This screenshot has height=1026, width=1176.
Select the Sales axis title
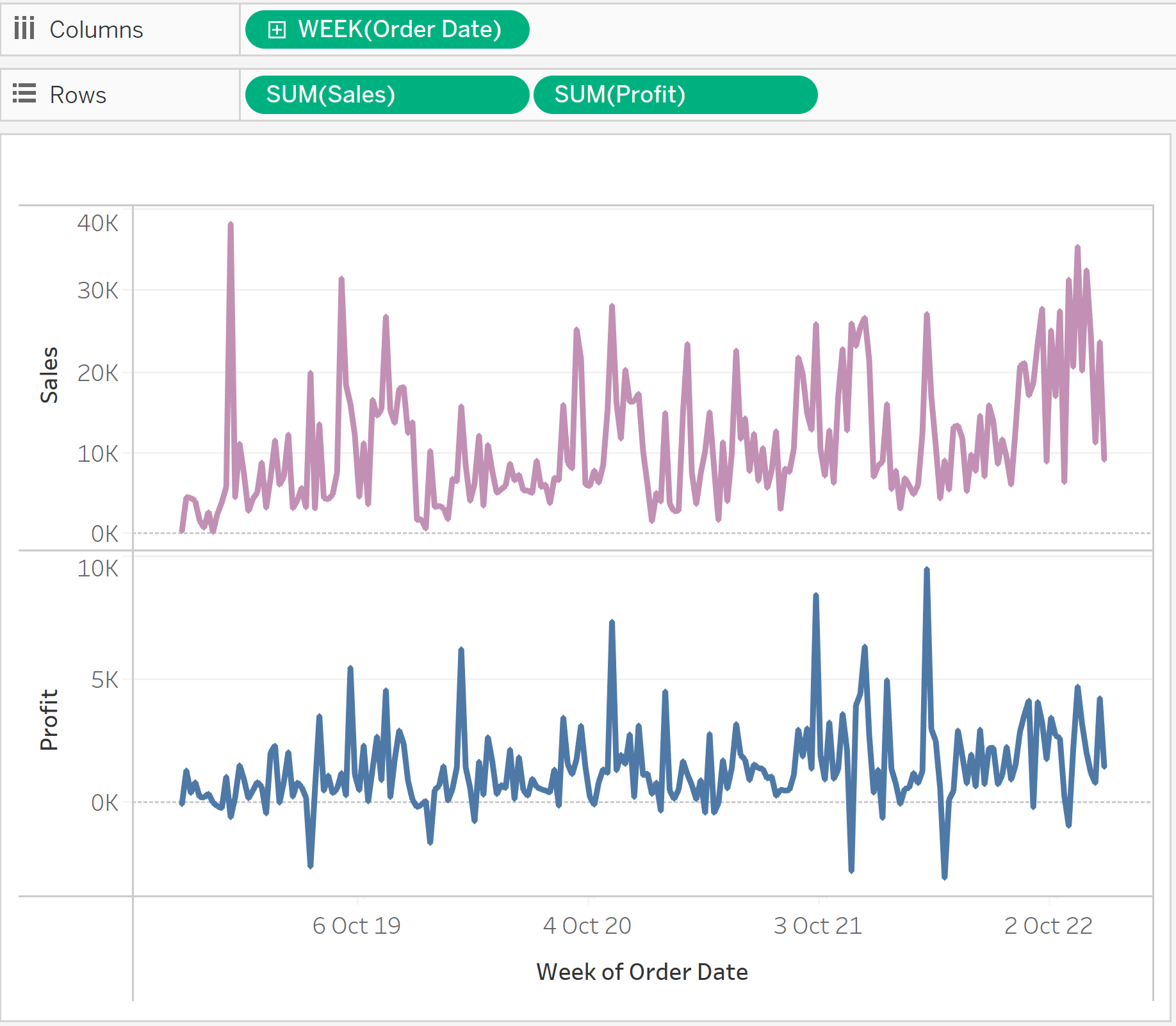coord(49,375)
